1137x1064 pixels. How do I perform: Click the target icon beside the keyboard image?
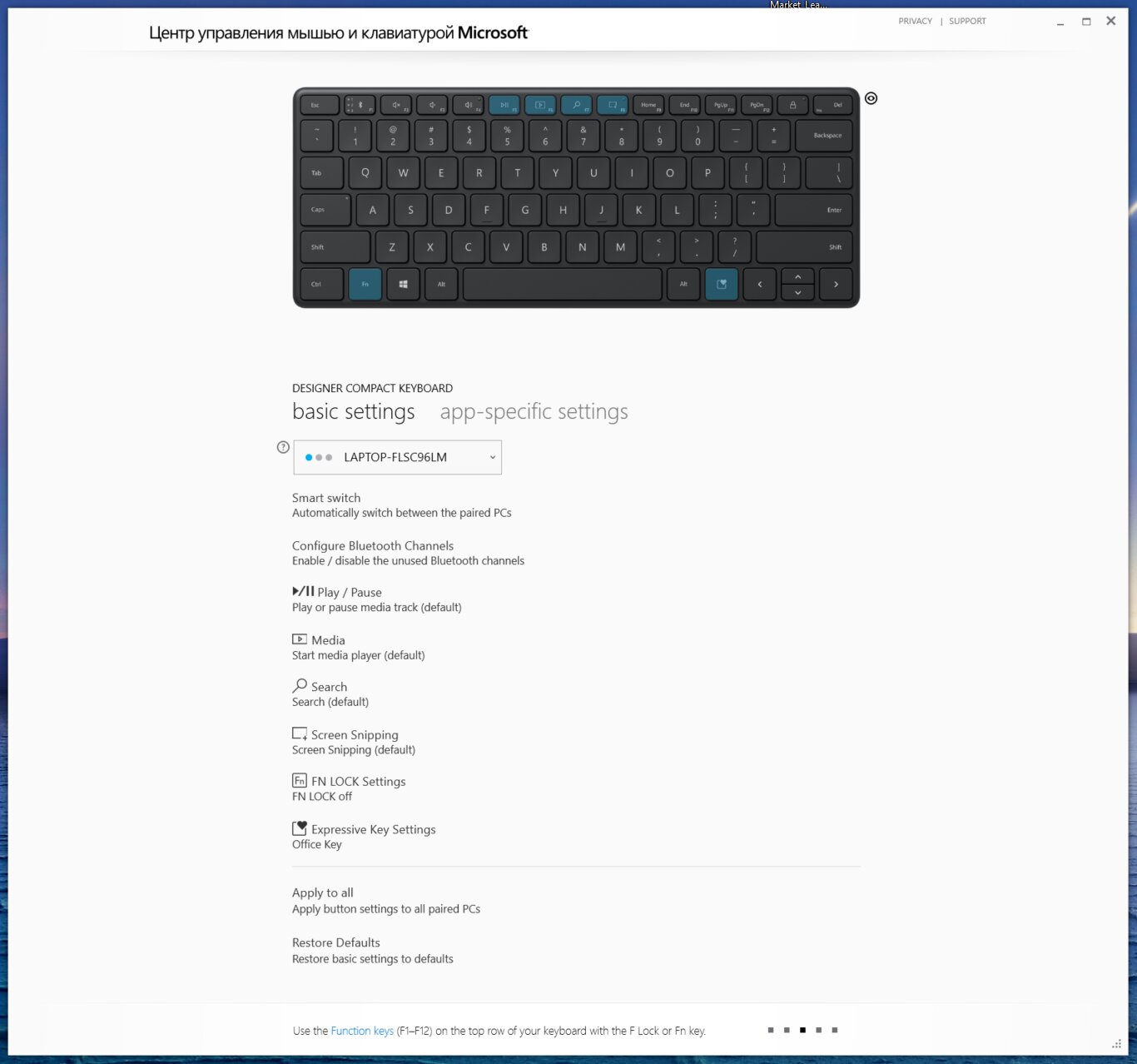[871, 98]
